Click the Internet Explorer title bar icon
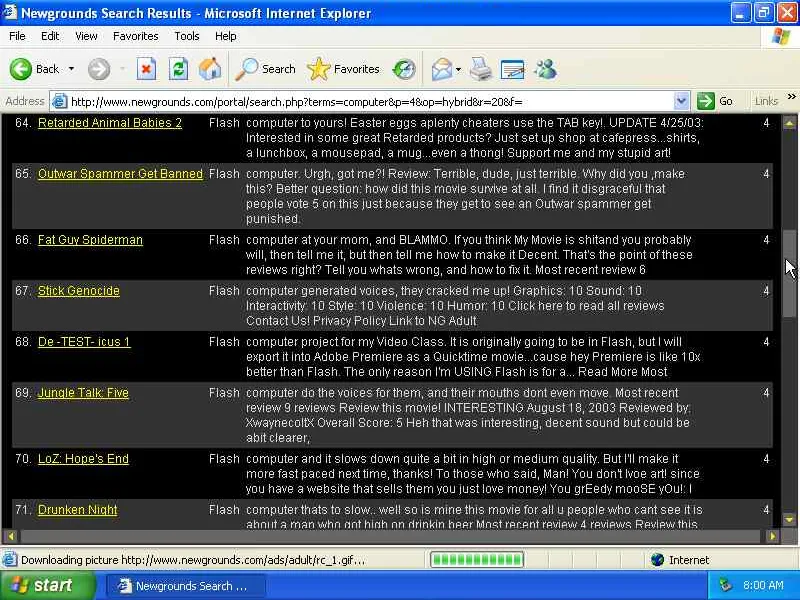The height and width of the screenshot is (600, 800). 10,12
